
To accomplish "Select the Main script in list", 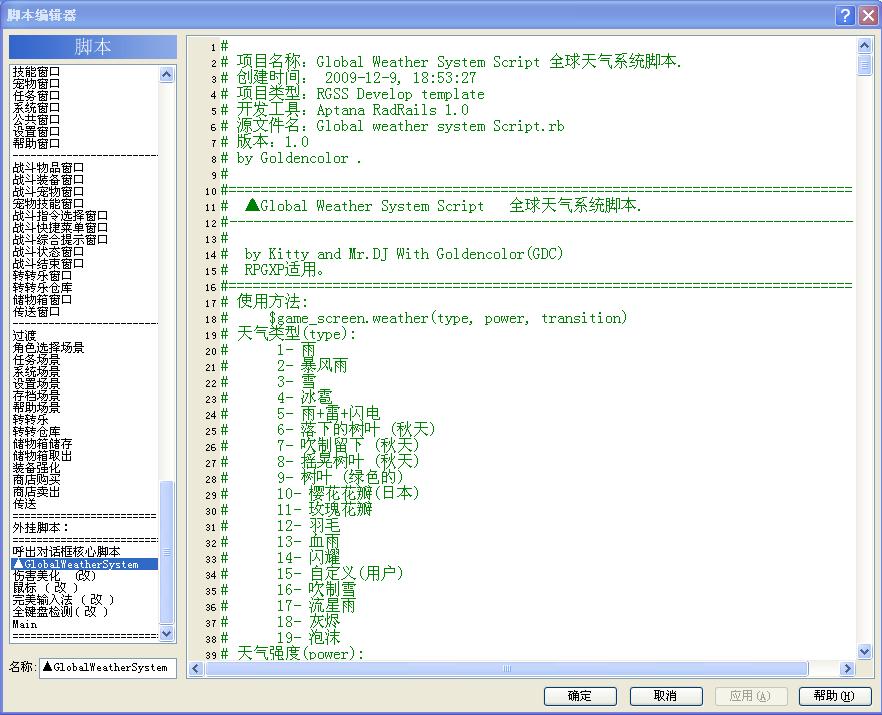I will click(x=25, y=624).
